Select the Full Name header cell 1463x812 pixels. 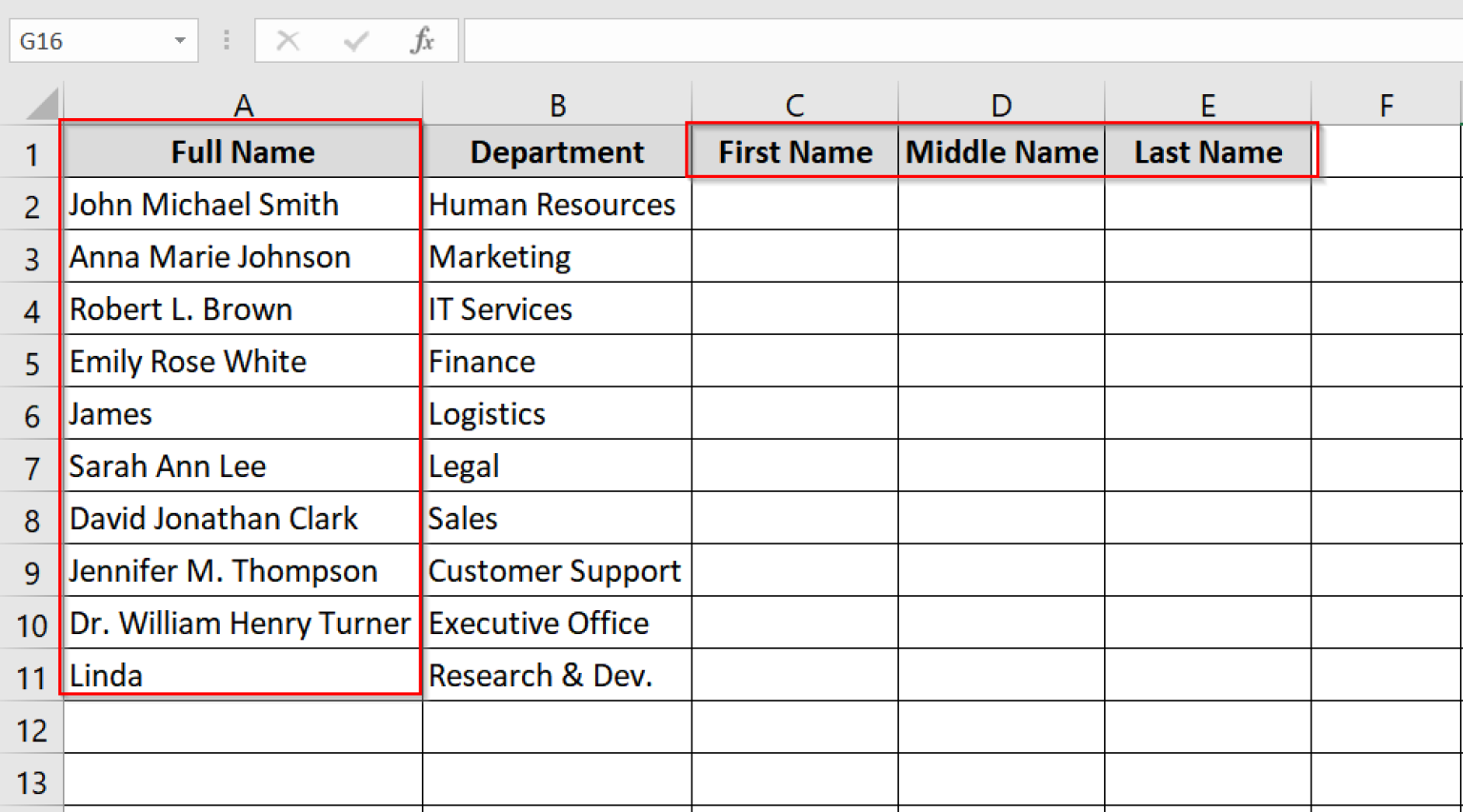pos(243,151)
